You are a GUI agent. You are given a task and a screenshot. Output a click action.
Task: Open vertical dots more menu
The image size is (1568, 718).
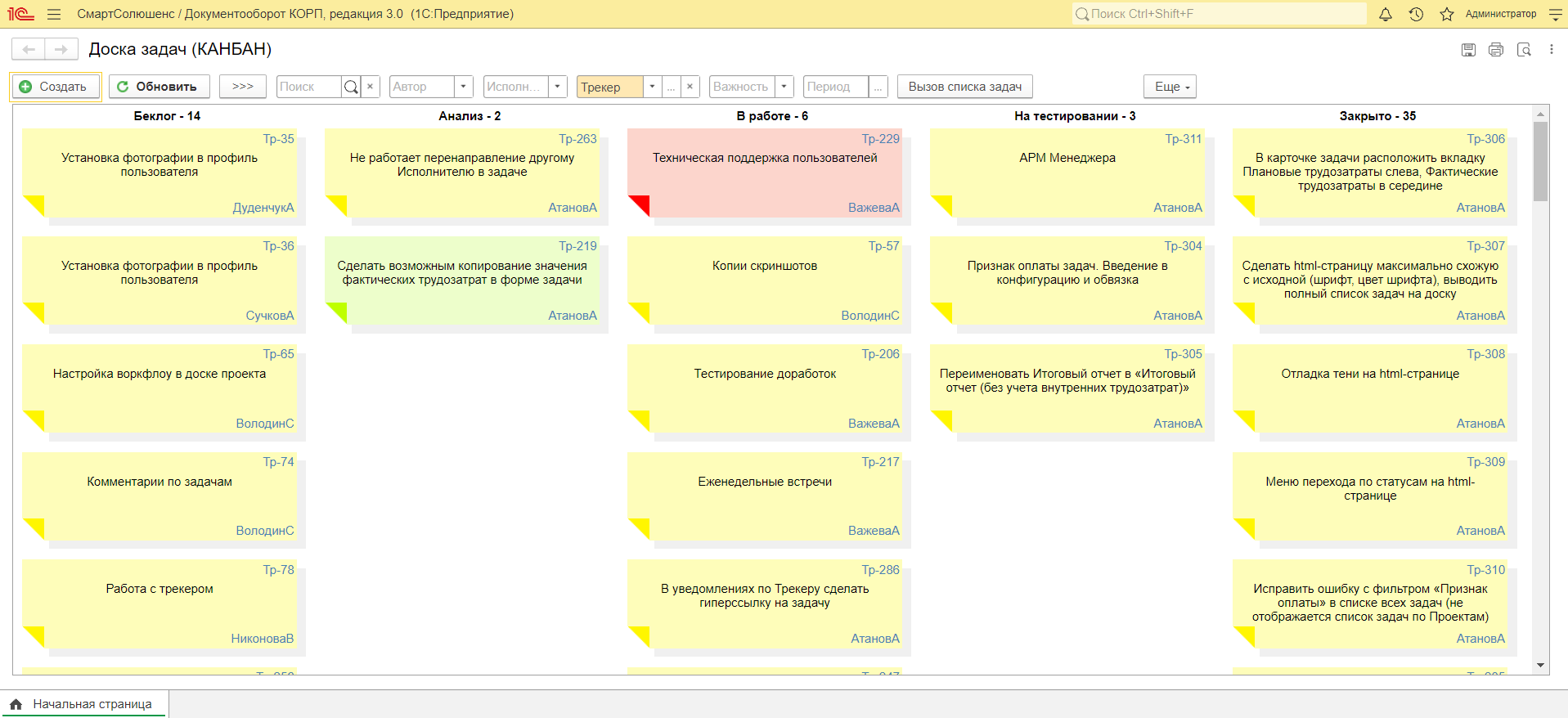tap(1551, 50)
